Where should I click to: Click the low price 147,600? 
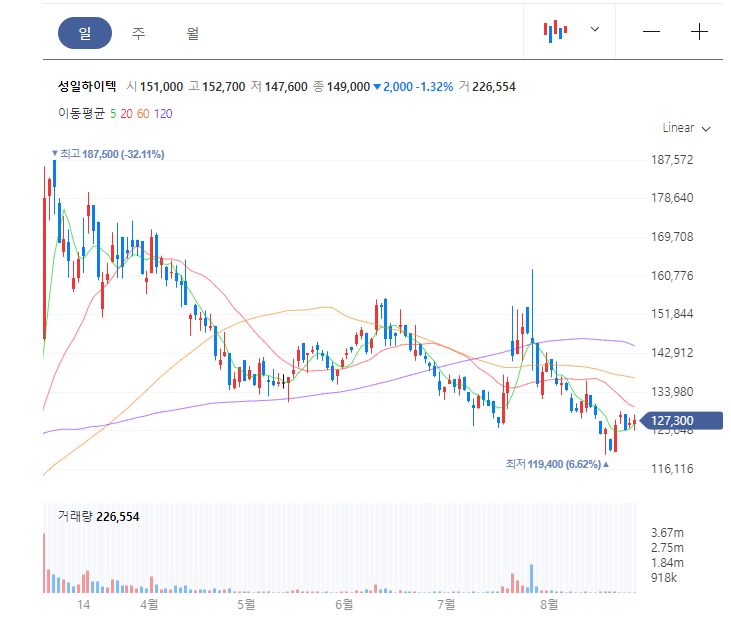(286, 87)
